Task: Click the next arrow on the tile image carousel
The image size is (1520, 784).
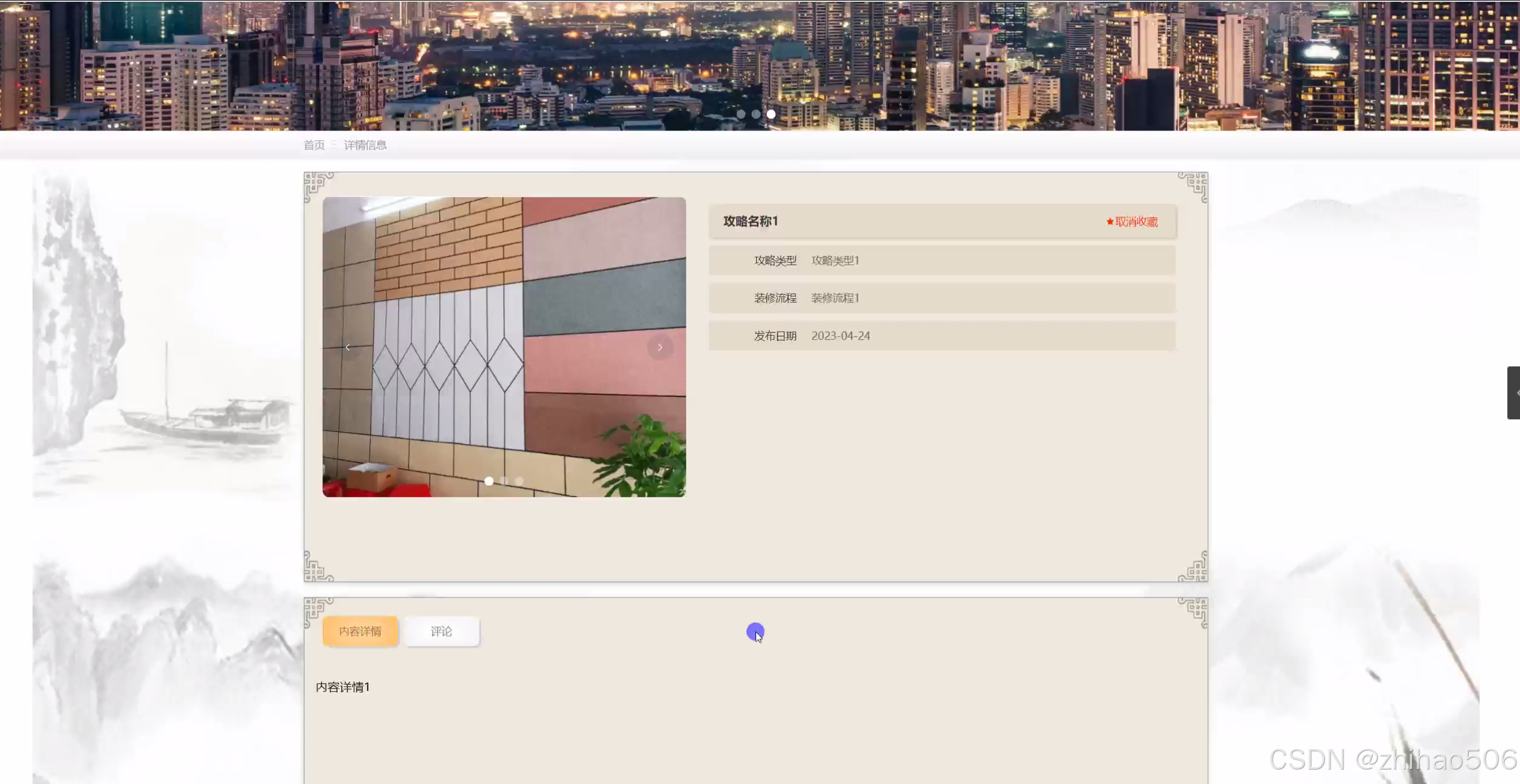Action: (660, 347)
